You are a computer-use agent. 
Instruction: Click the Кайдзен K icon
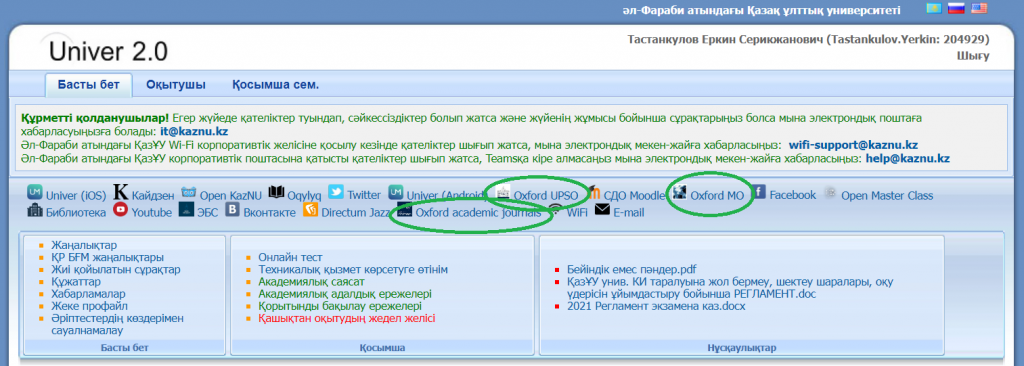[x=121, y=192]
